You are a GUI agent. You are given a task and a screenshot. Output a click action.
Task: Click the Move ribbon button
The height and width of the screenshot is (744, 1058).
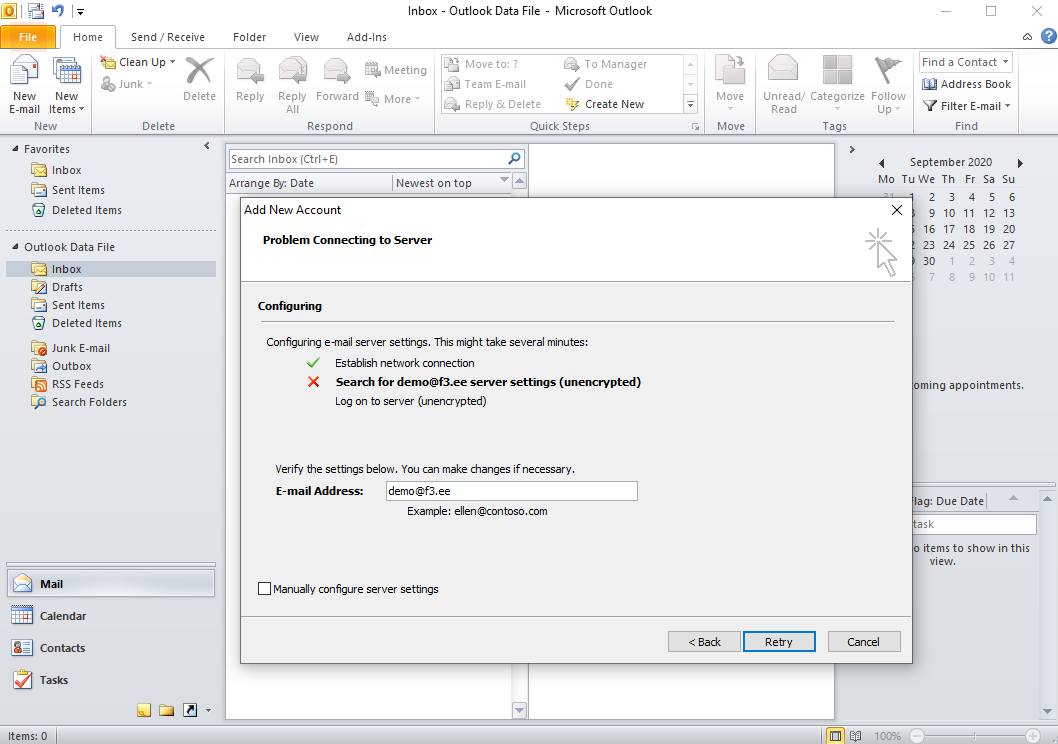click(730, 84)
